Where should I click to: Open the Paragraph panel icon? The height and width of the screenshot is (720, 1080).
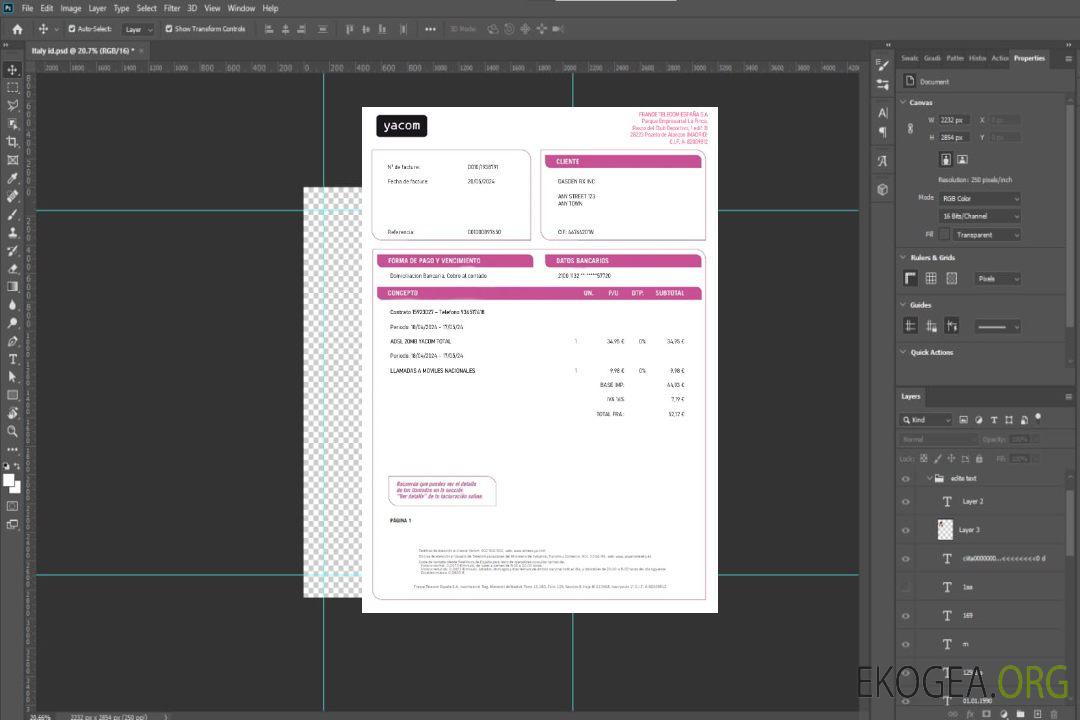pos(883,132)
